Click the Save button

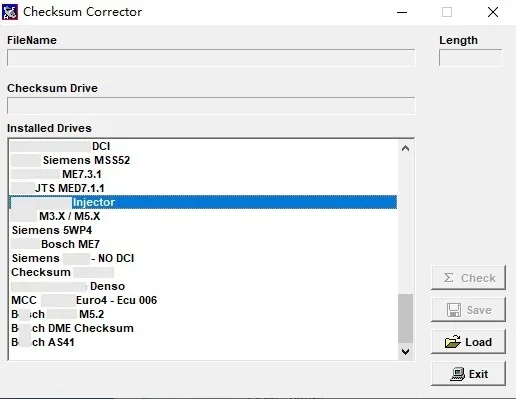coord(468,310)
